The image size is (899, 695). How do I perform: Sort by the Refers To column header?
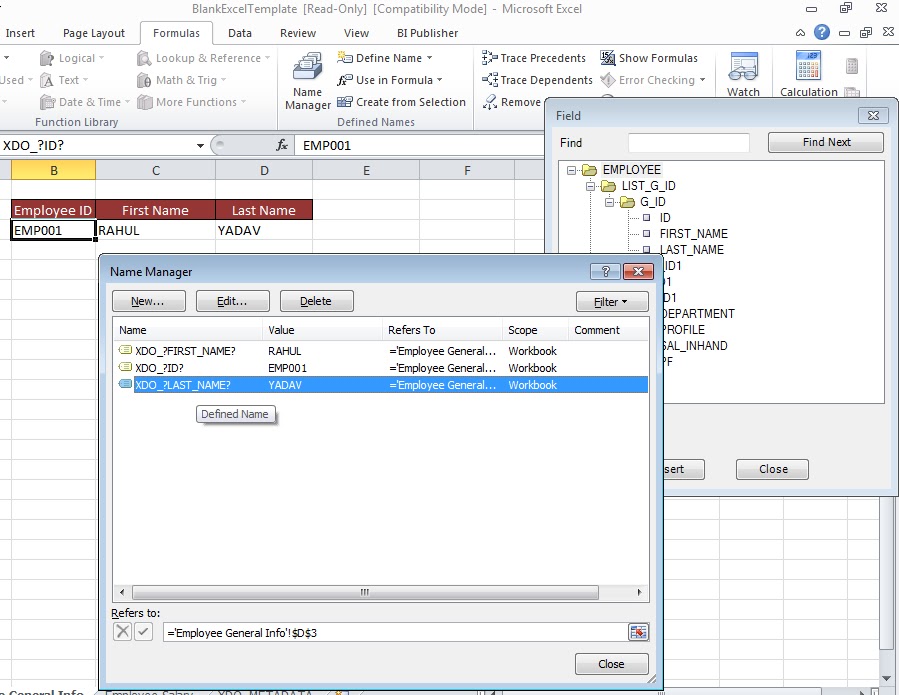(441, 330)
